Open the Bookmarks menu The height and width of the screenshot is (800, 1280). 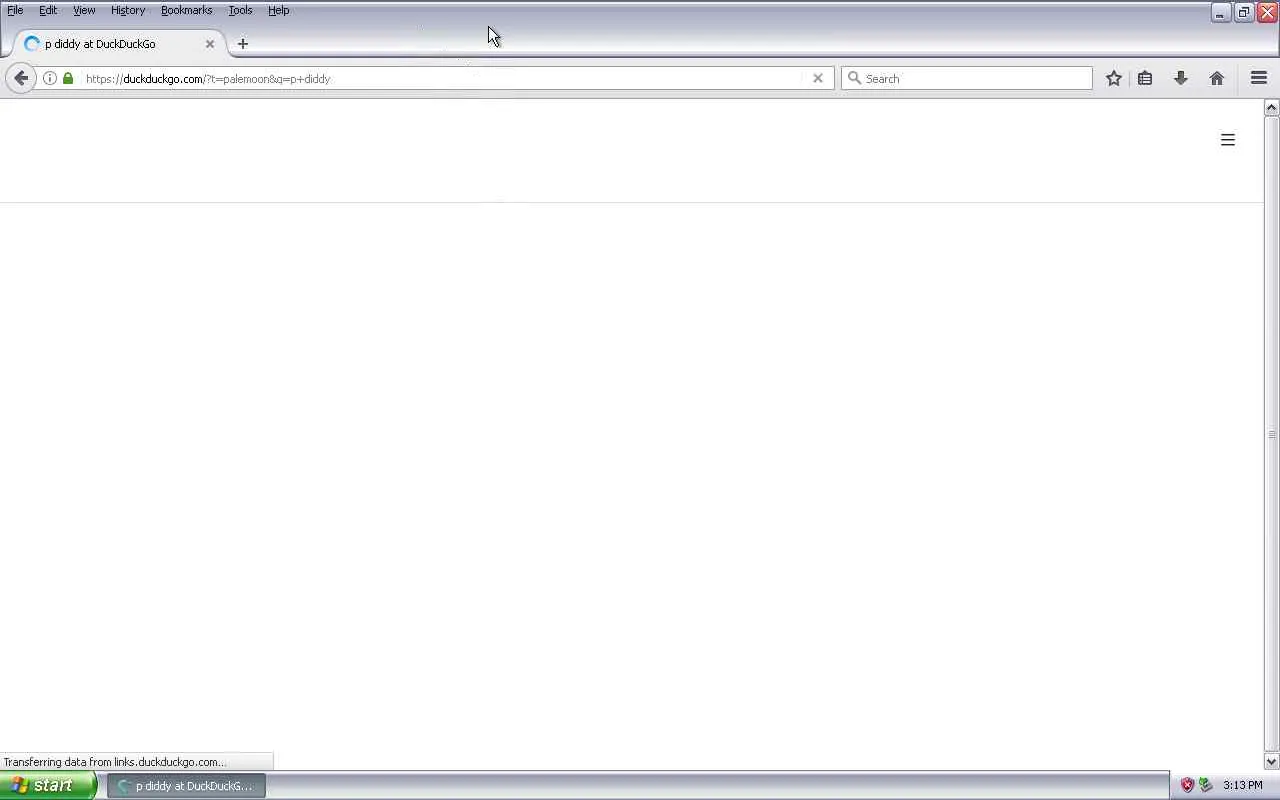[186, 10]
